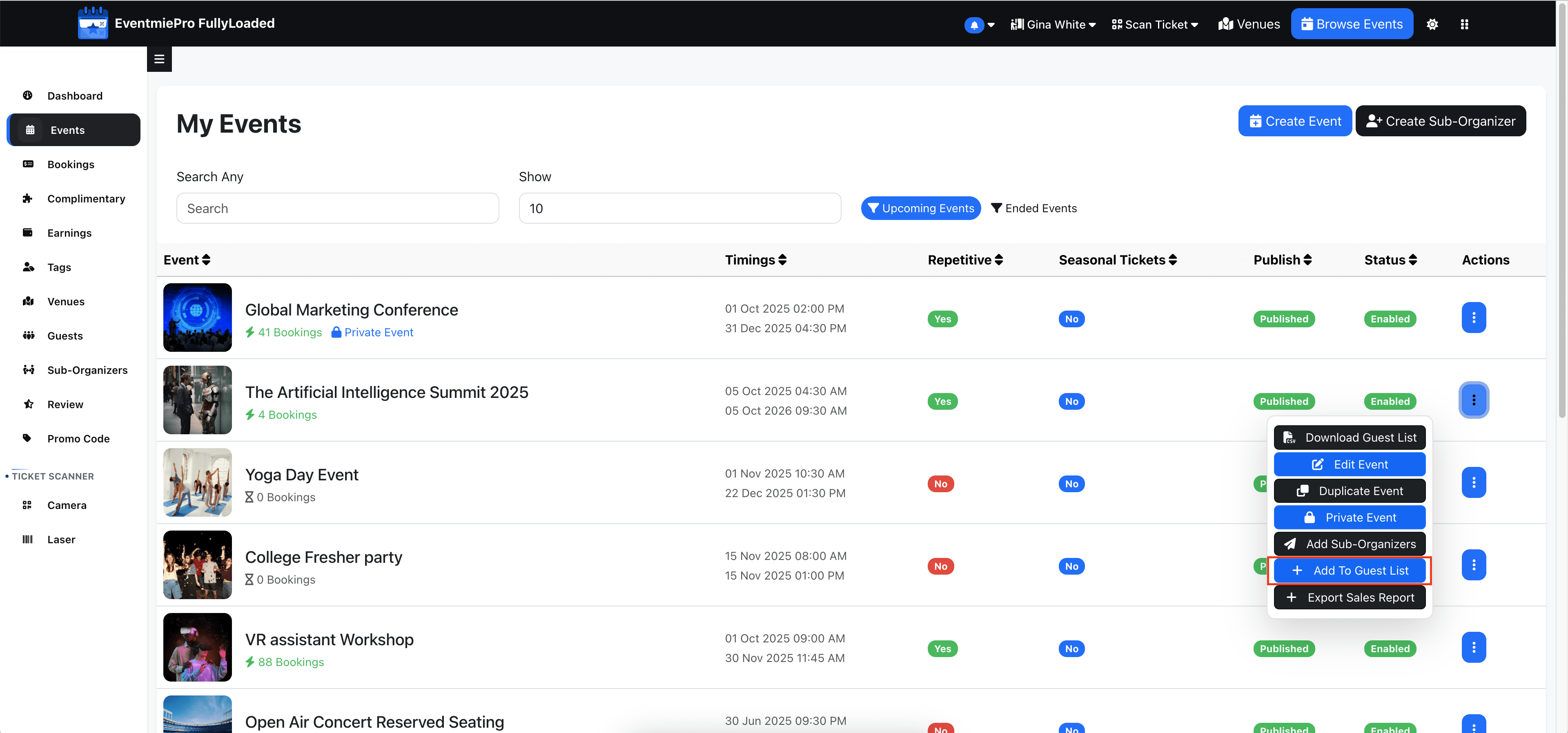1568x733 pixels.
Task: Click the 4 Bookings link
Action: 281,415
